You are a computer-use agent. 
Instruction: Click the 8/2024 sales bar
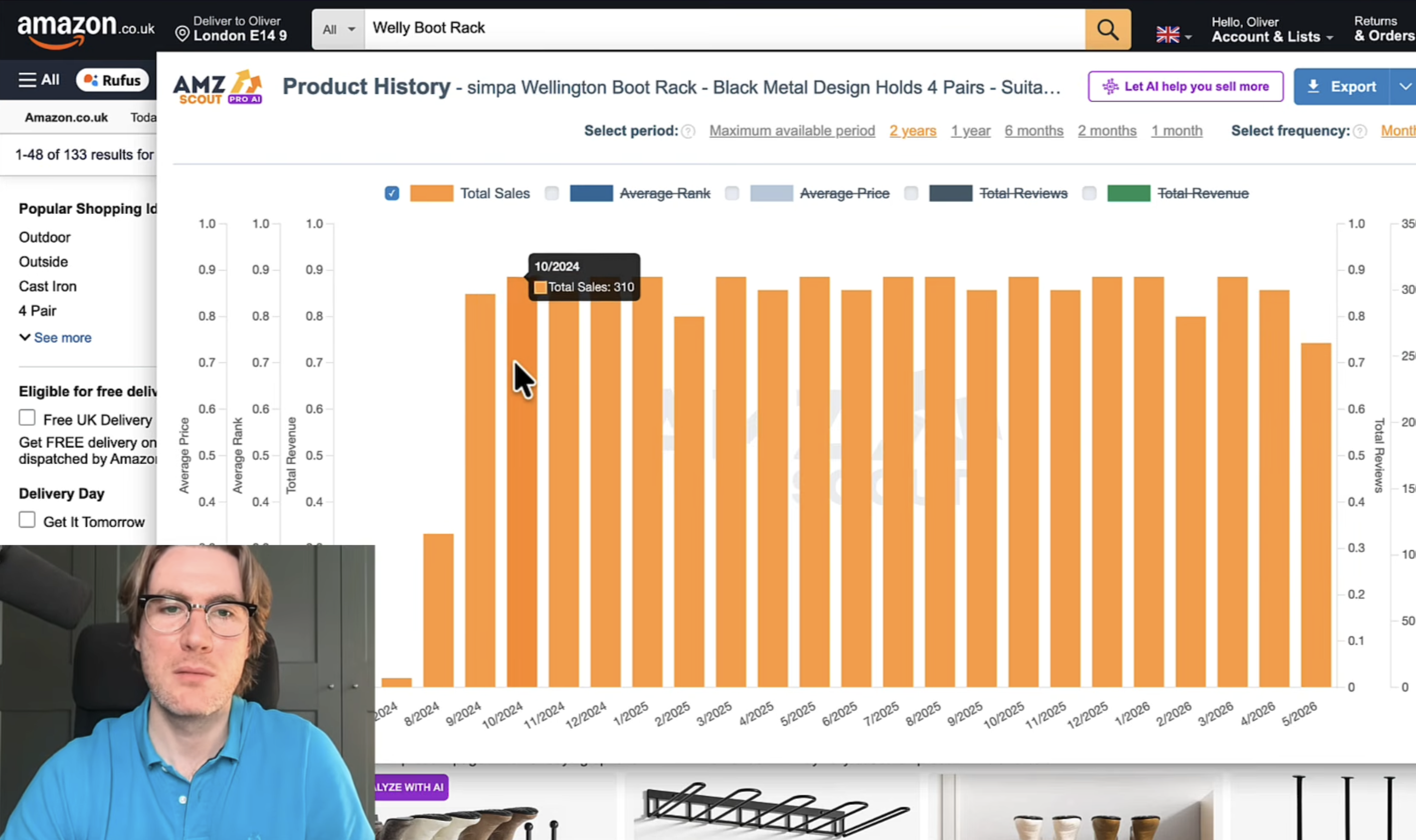coord(438,611)
